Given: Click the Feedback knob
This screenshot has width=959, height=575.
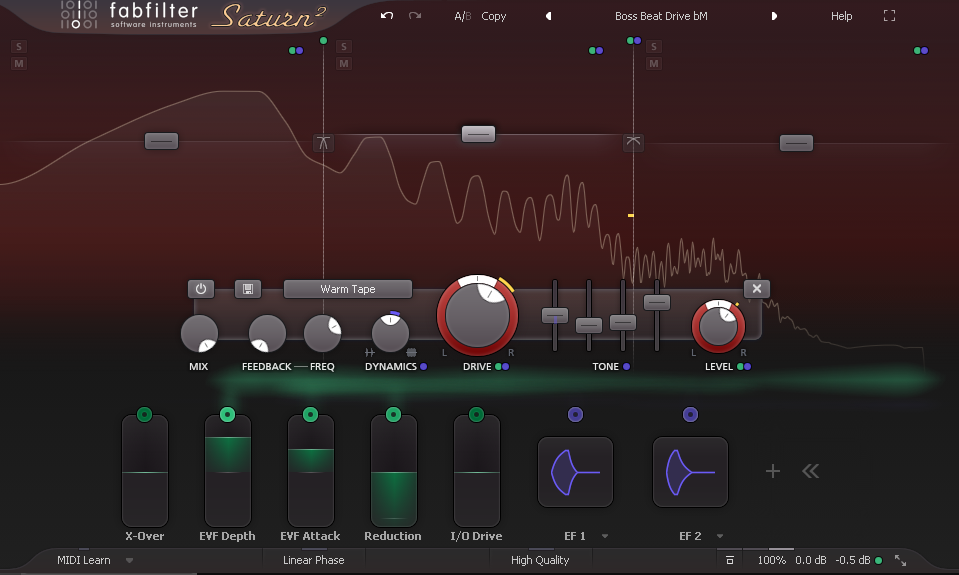Looking at the screenshot, I should [x=267, y=334].
